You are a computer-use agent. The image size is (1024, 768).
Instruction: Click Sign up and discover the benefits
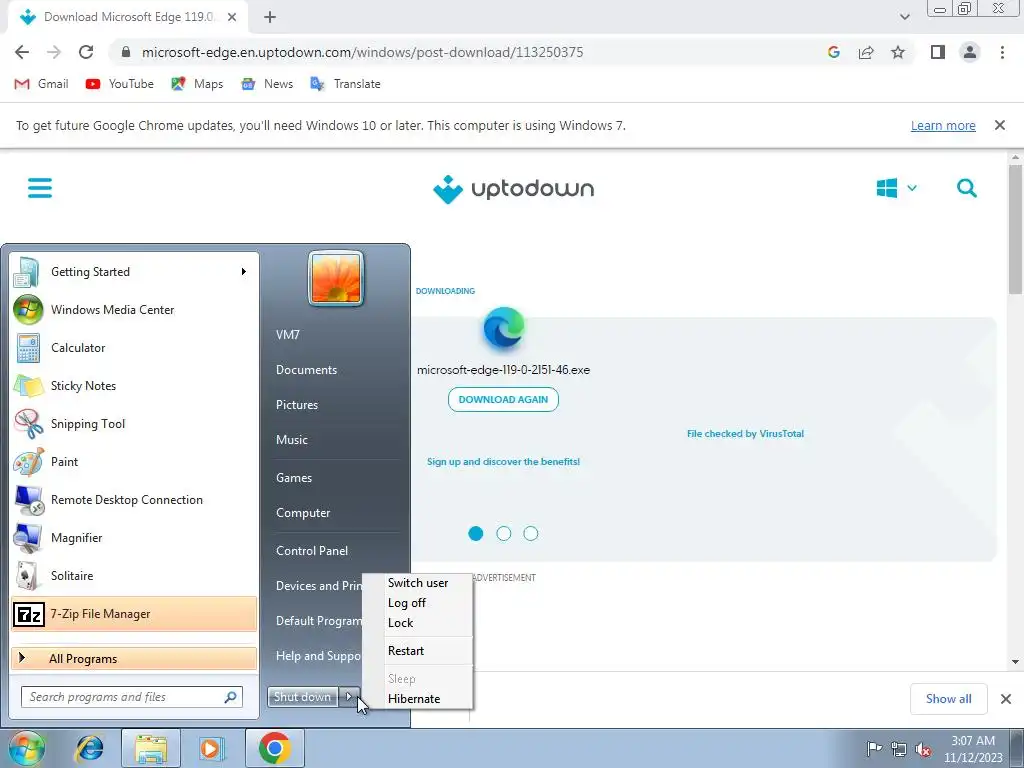coord(503,462)
